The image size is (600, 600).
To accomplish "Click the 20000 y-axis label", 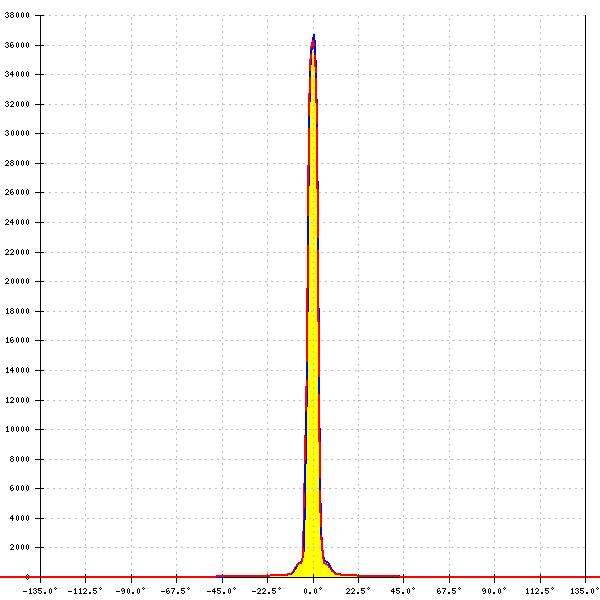I will (17, 281).
